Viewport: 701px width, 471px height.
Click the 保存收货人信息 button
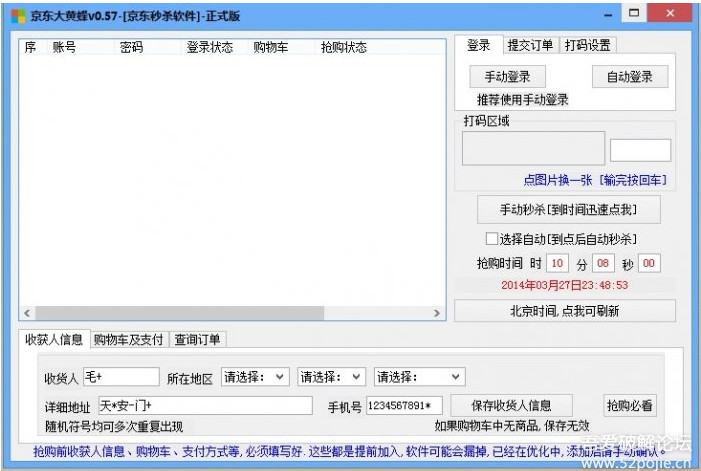coord(511,405)
